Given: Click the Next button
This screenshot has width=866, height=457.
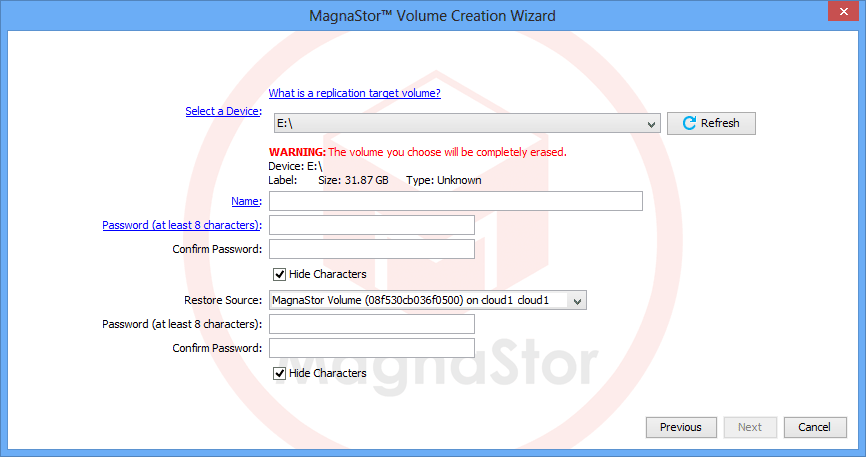Looking at the screenshot, I should coord(750,427).
